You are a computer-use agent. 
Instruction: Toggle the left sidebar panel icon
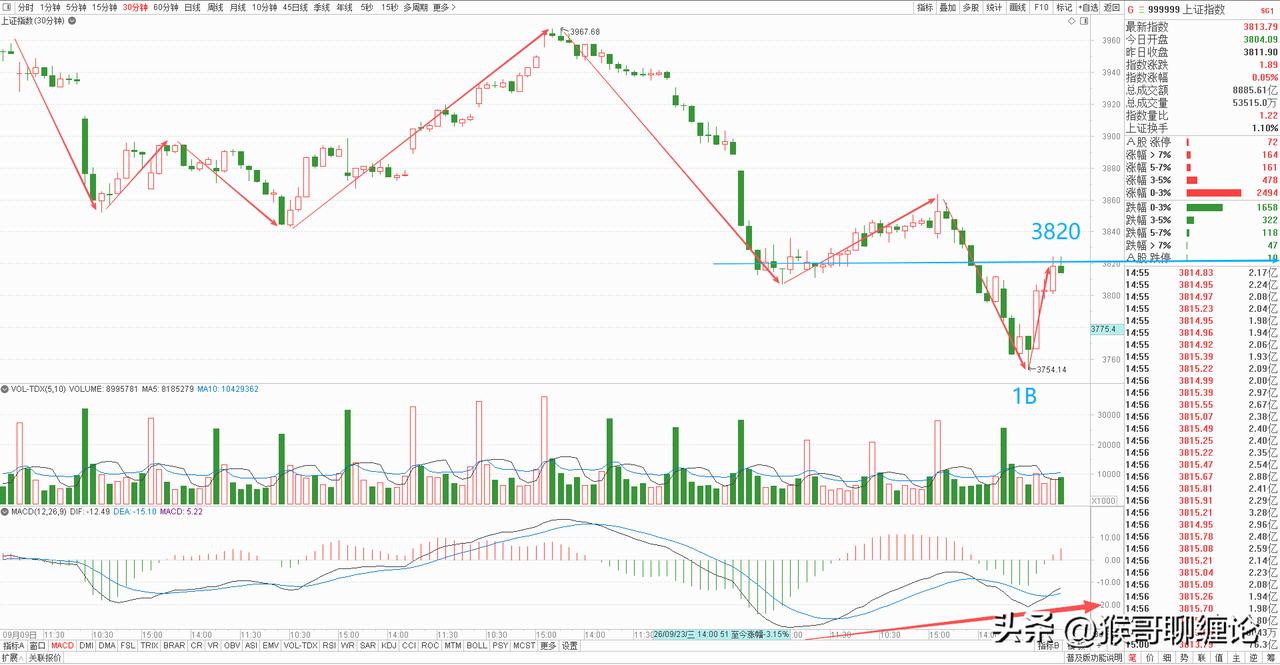click(8, 7)
